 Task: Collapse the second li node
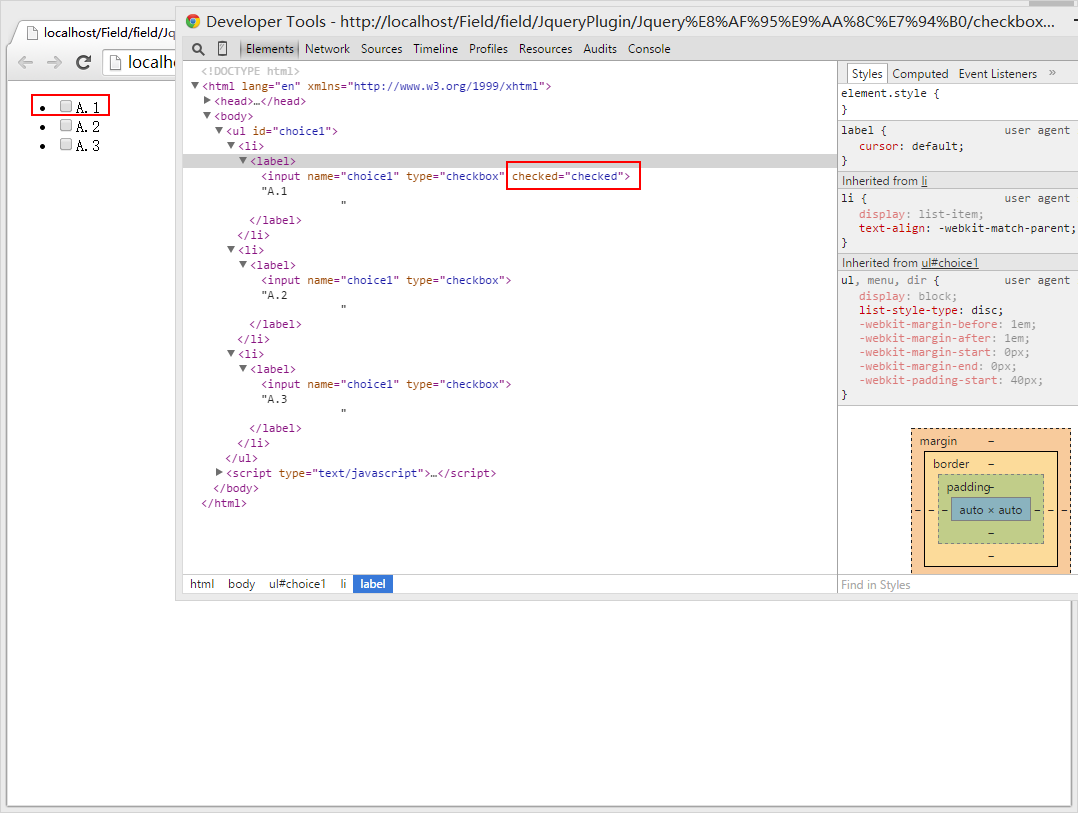231,249
